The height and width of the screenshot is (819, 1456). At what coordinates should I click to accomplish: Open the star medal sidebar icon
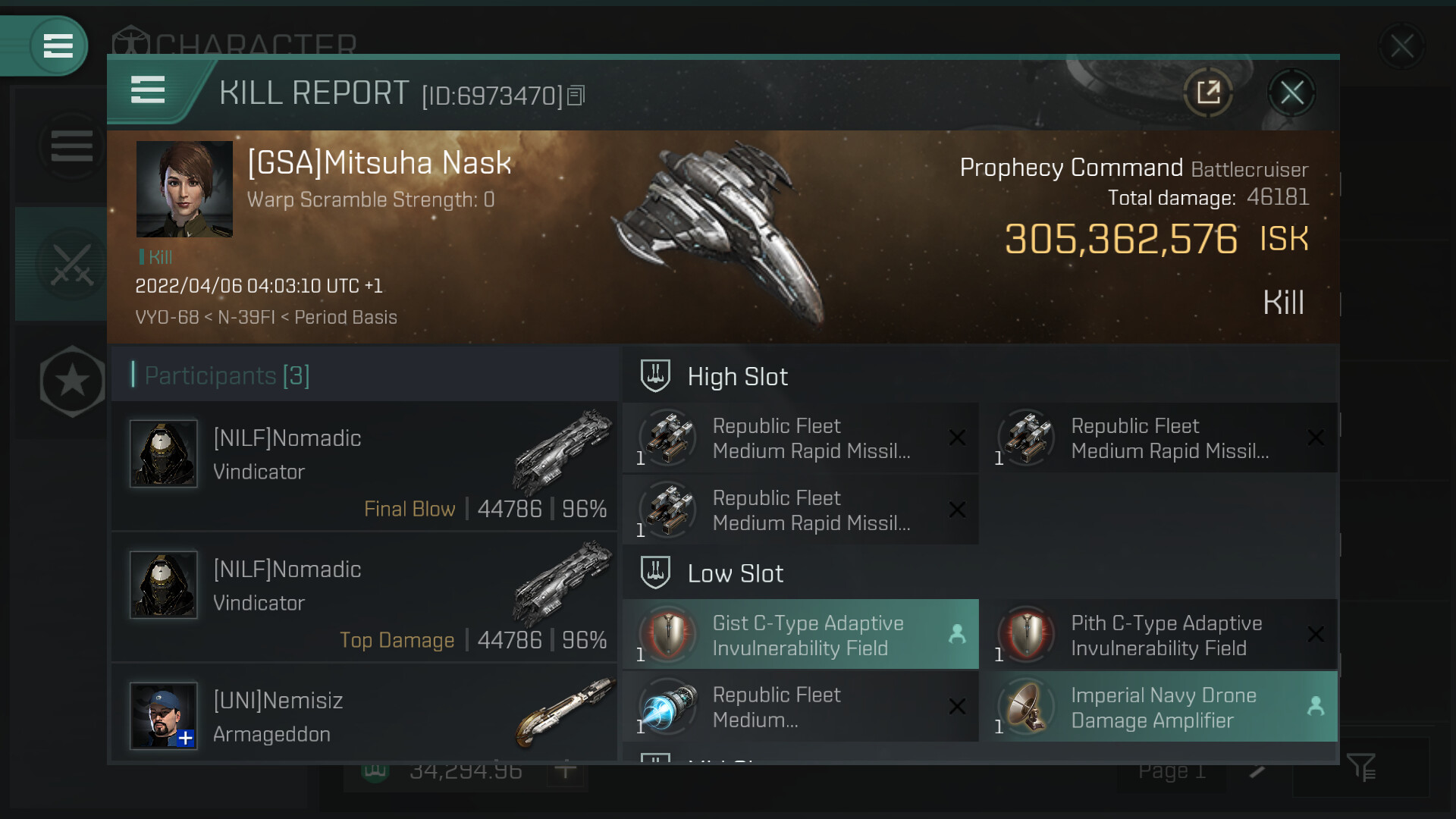tap(71, 381)
